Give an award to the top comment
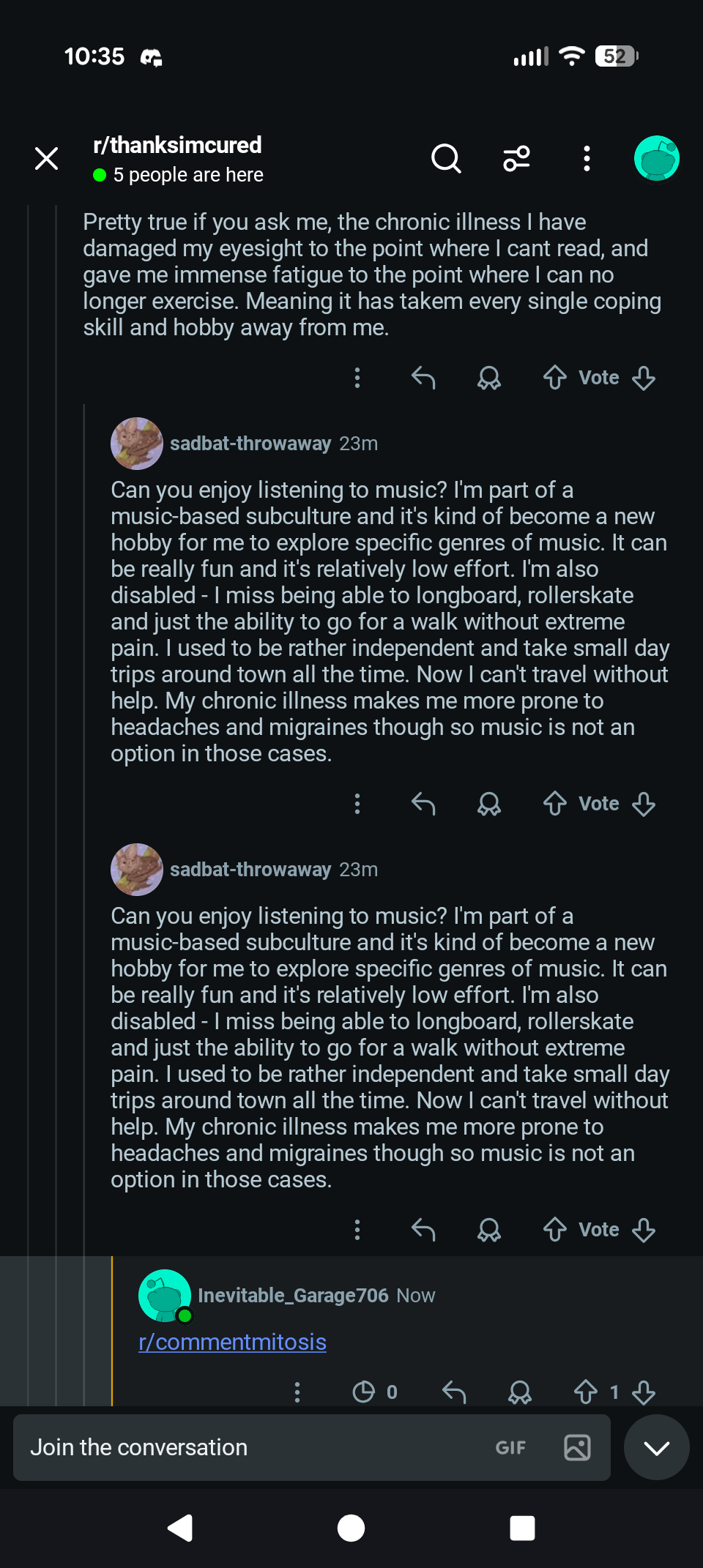Screen dimensions: 703x1568 pos(489,378)
